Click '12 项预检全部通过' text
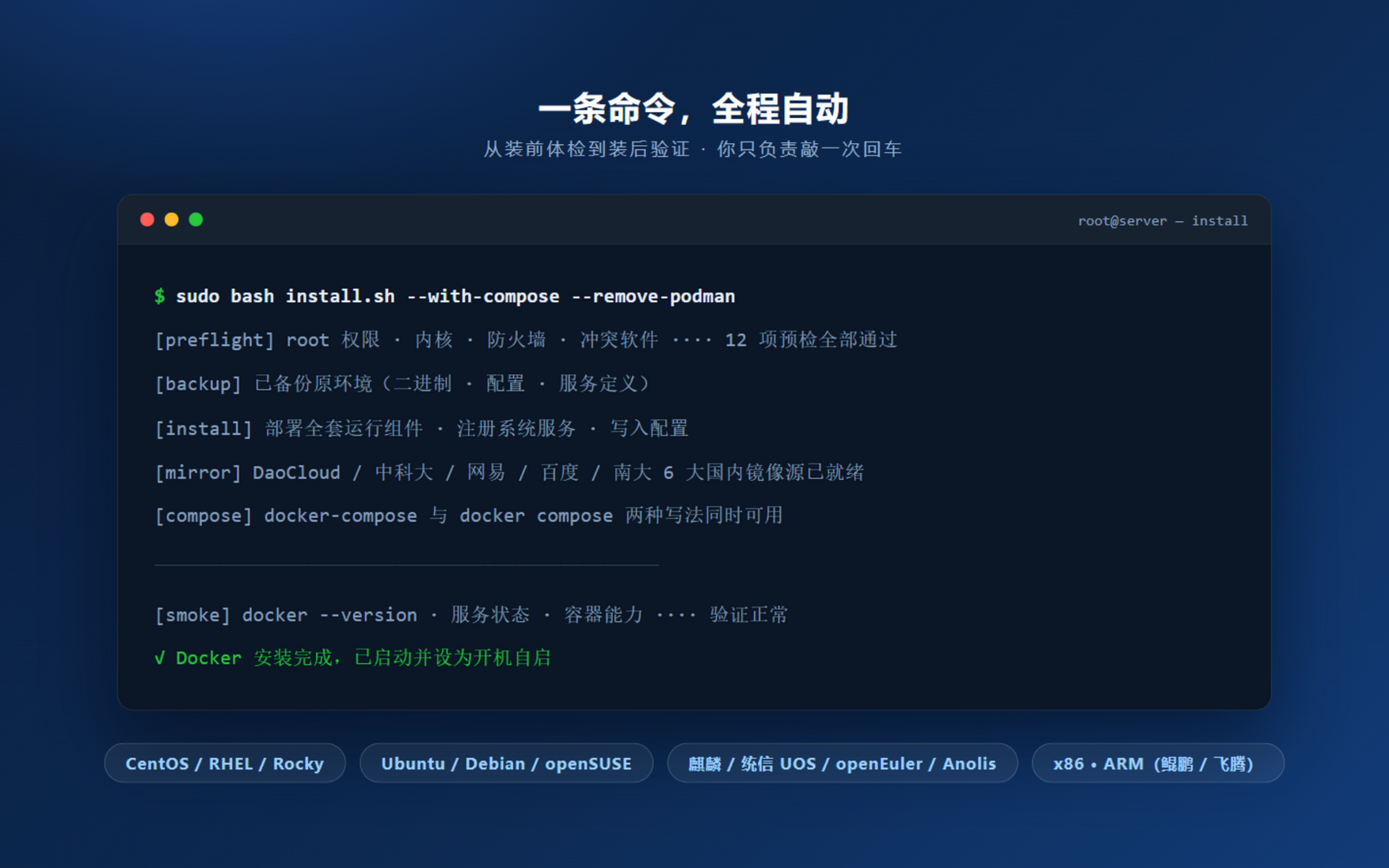 click(811, 339)
